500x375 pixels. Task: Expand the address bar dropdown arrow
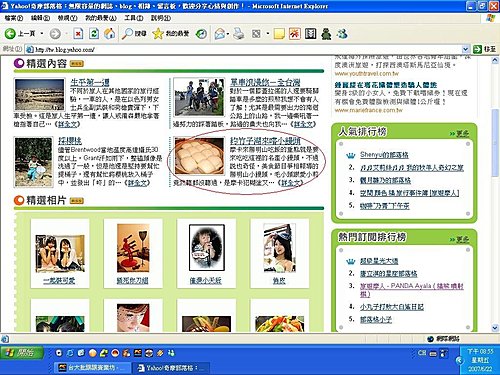(466, 49)
